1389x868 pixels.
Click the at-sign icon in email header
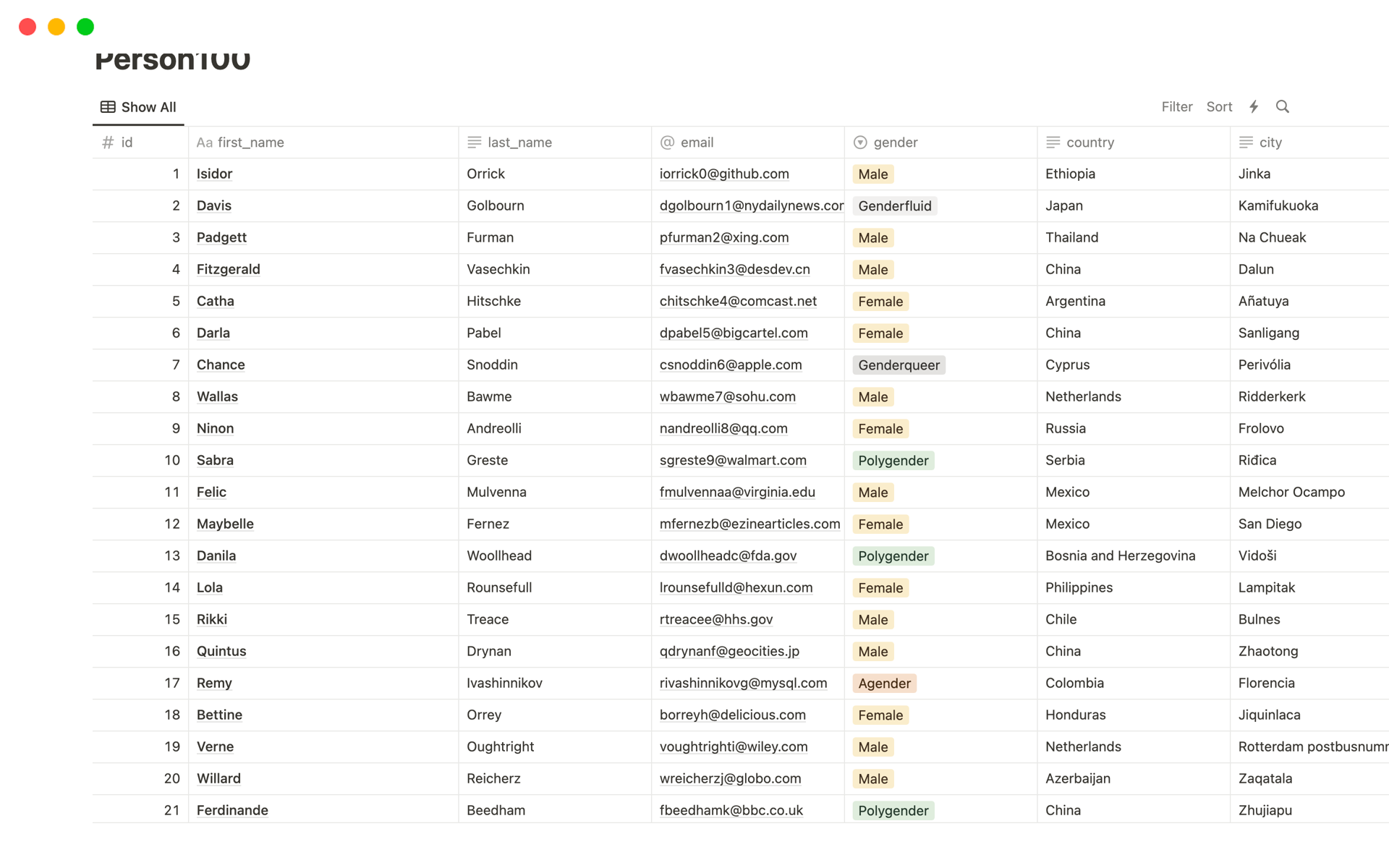[x=667, y=142]
